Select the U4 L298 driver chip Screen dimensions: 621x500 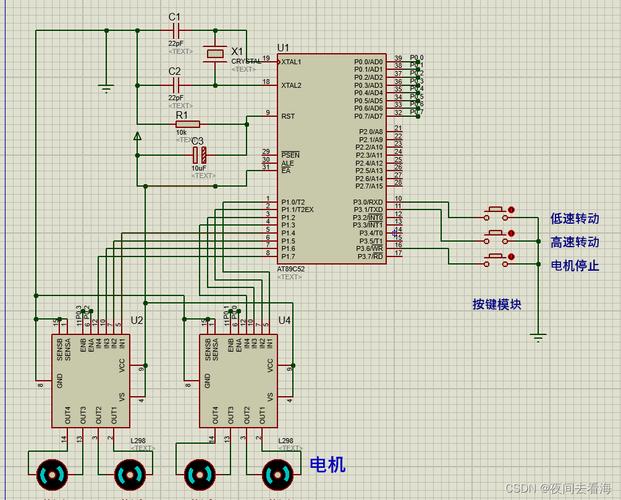pos(238,381)
